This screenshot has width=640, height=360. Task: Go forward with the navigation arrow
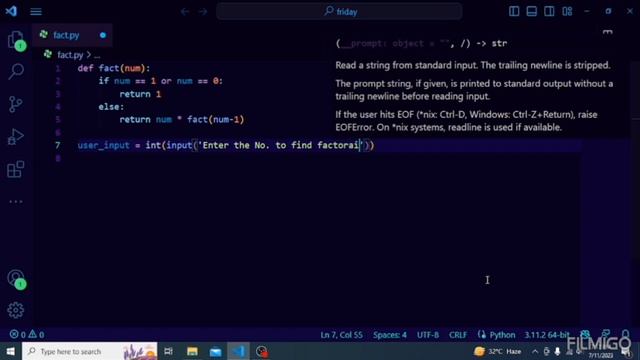(x=203, y=11)
